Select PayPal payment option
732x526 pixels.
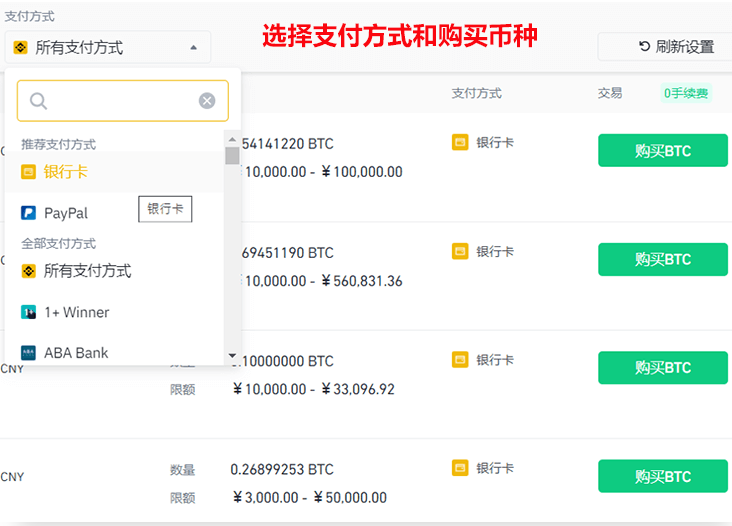pos(66,213)
